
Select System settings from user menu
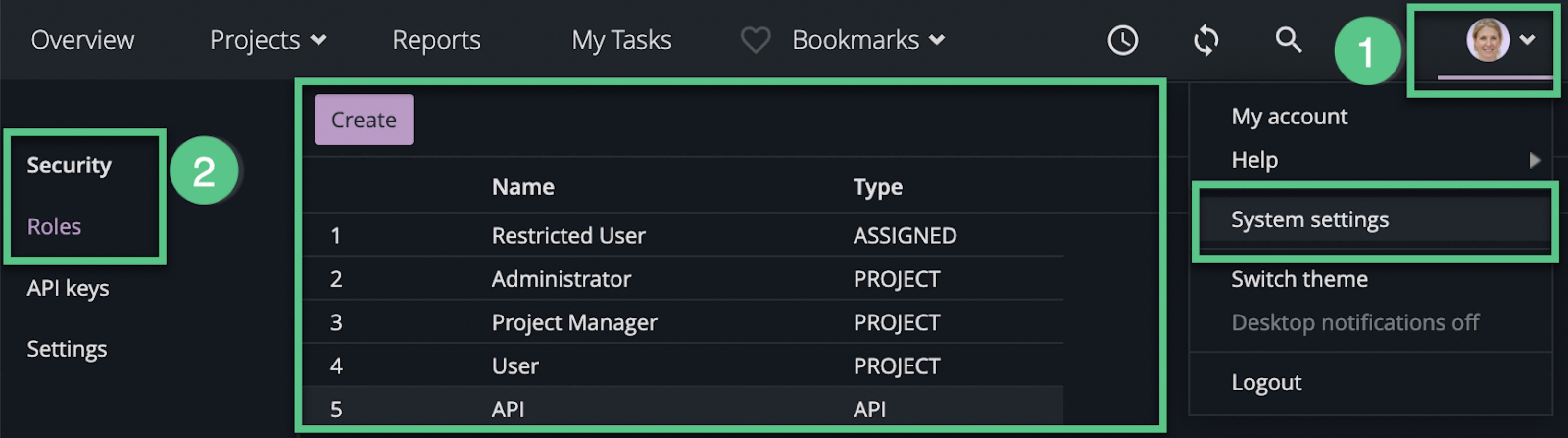1310,219
